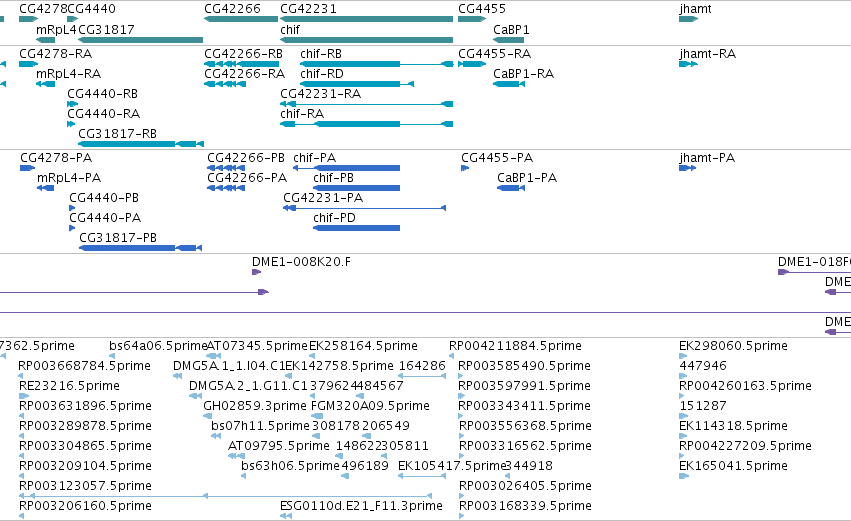Click the RP003631896.5prime EST label
Image resolution: width=851 pixels, height=521 pixels.
[x=85, y=406]
